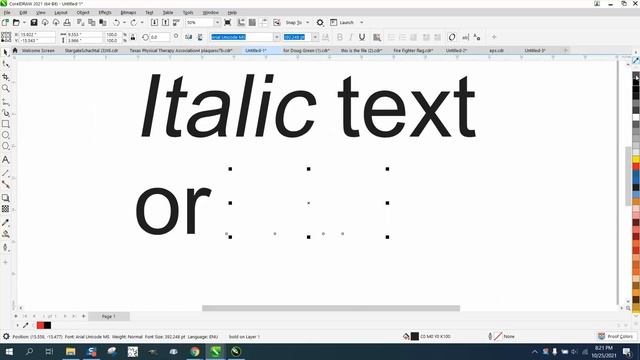
Task: Open the Page 1 tab
Action: click(109, 316)
